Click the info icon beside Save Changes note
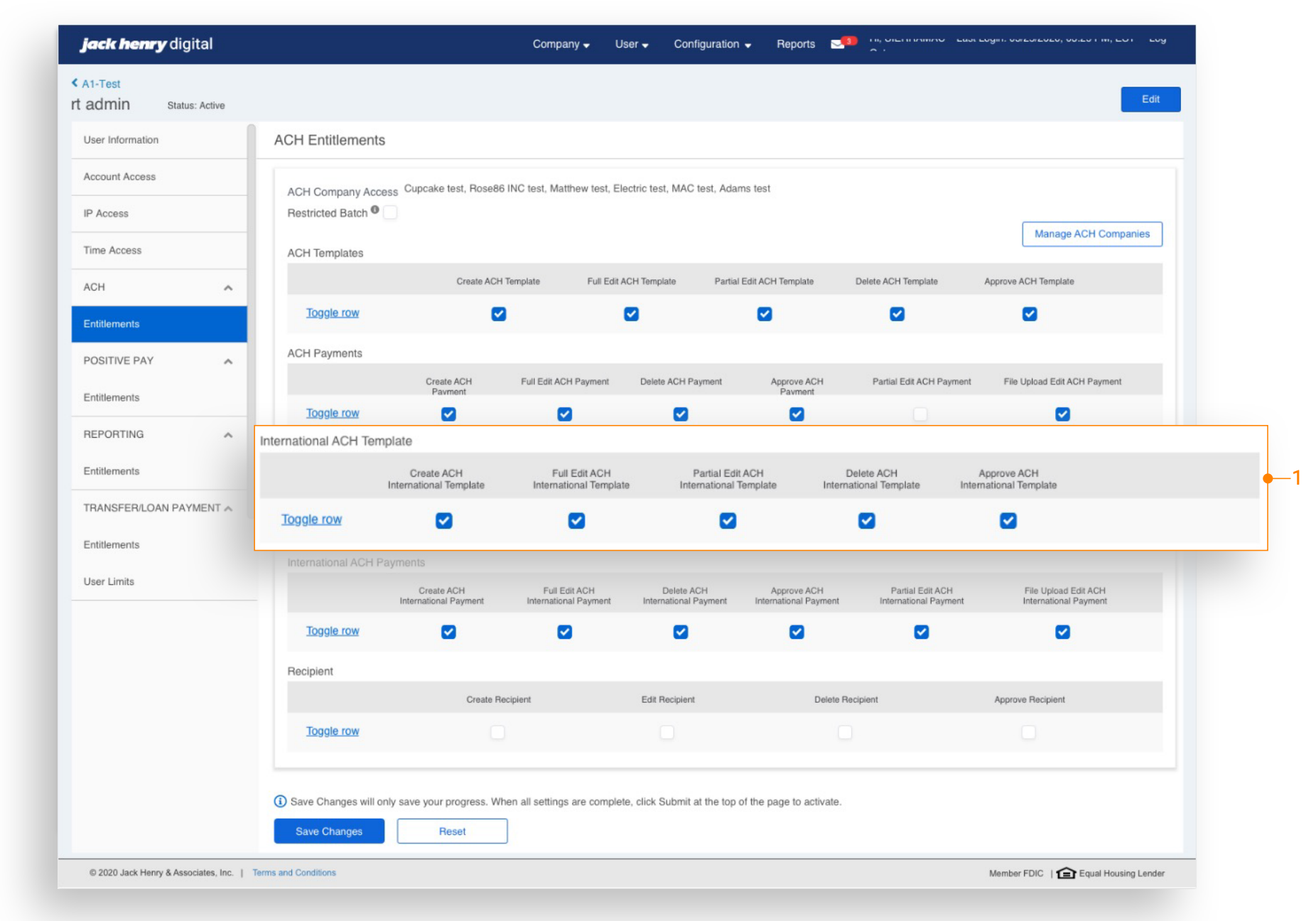This screenshot has width=1316, height=921. tap(280, 802)
